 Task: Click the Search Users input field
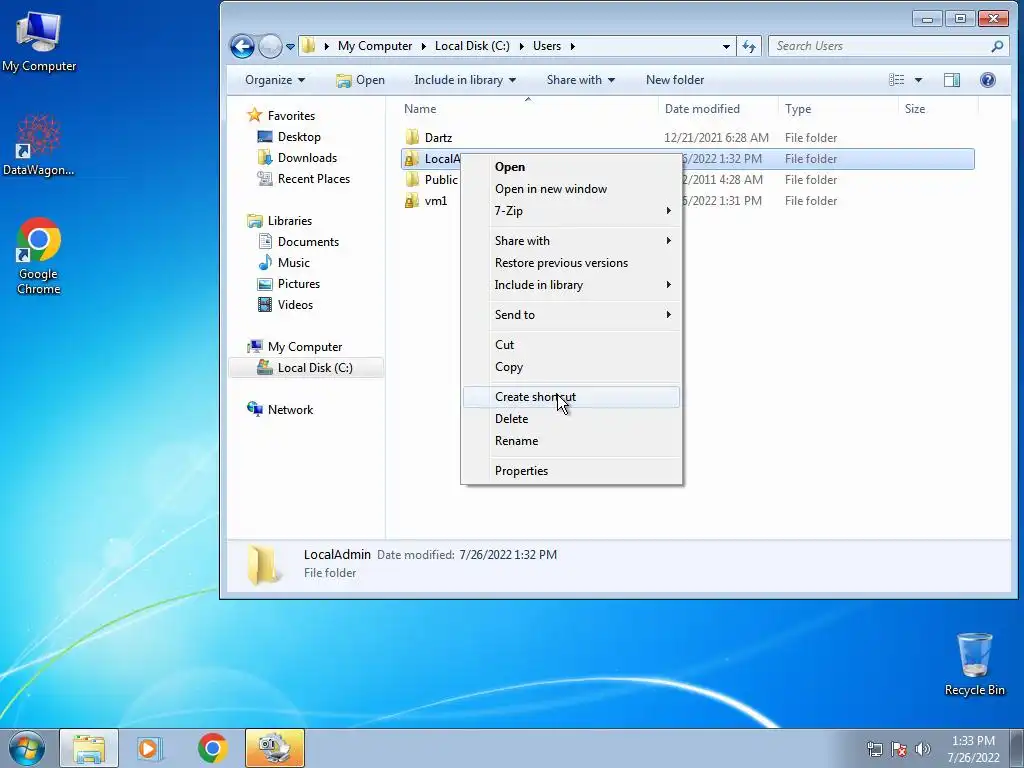(x=881, y=46)
